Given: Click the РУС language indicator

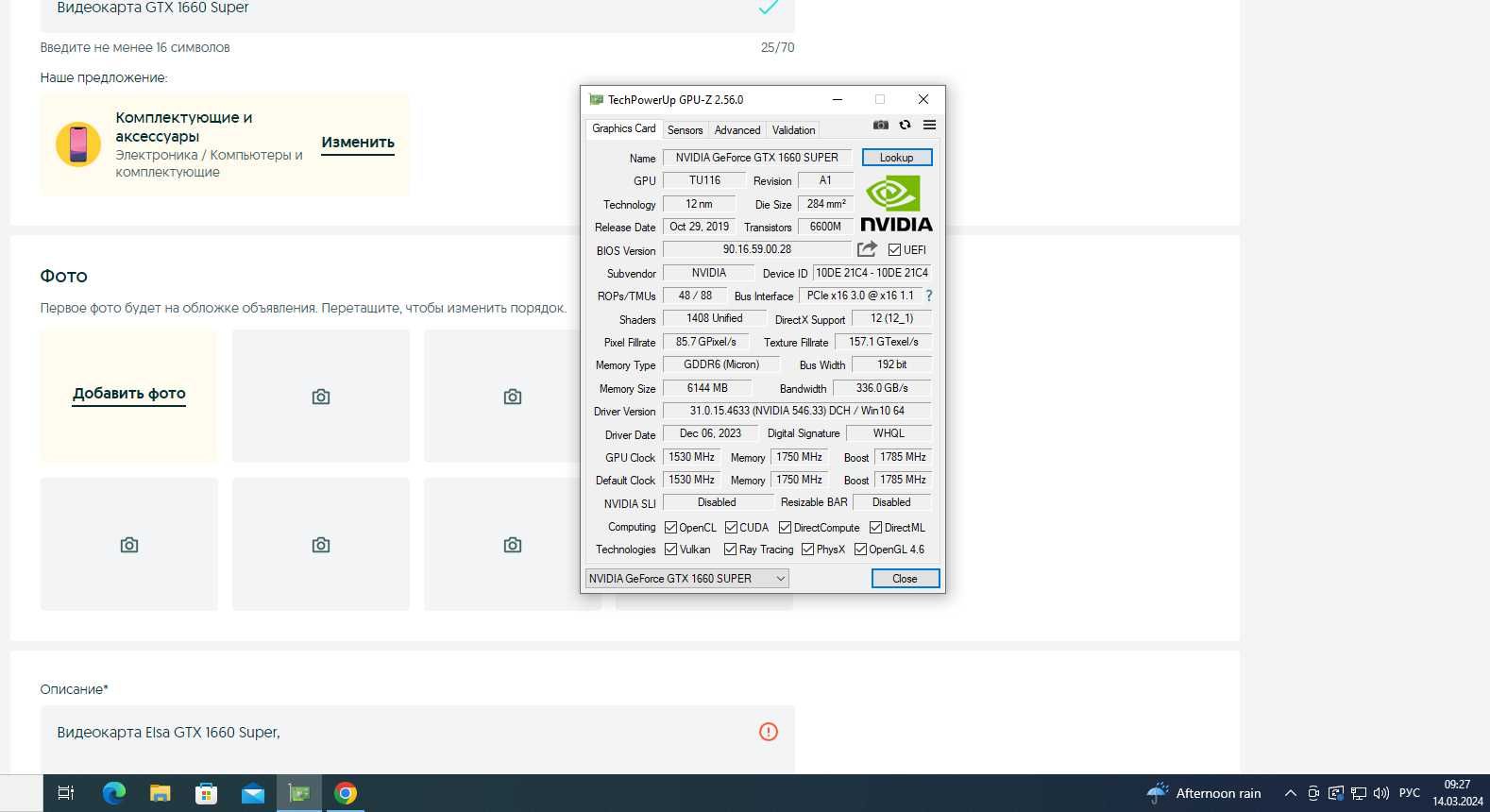Looking at the screenshot, I should click(x=1409, y=793).
